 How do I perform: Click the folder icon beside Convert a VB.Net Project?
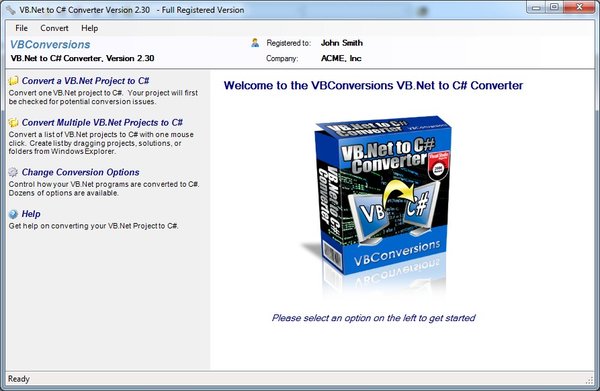click(x=13, y=81)
